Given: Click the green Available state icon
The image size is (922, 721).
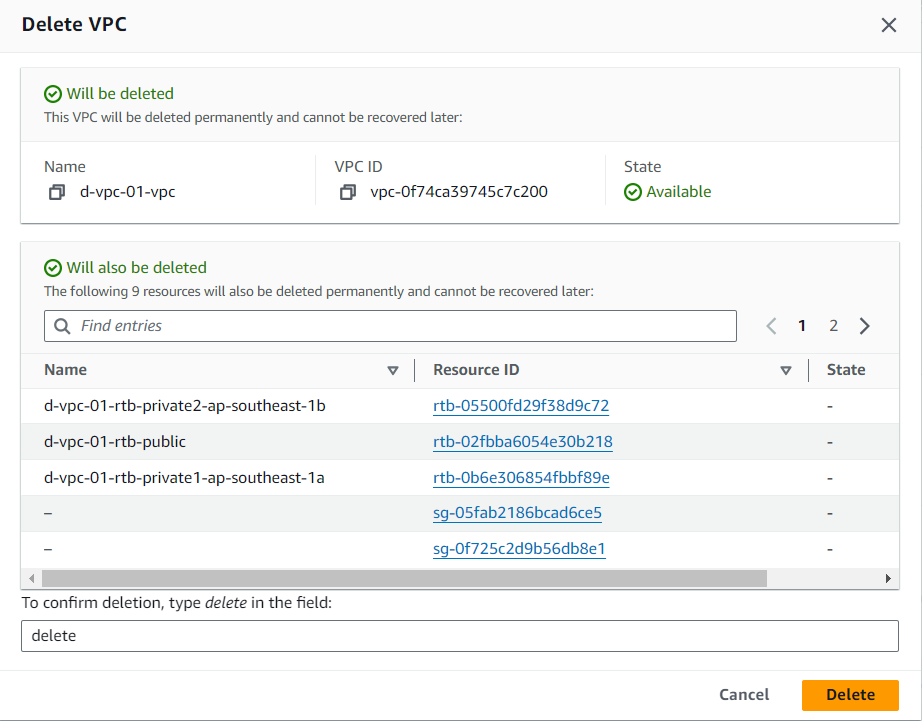Looking at the screenshot, I should (x=633, y=192).
